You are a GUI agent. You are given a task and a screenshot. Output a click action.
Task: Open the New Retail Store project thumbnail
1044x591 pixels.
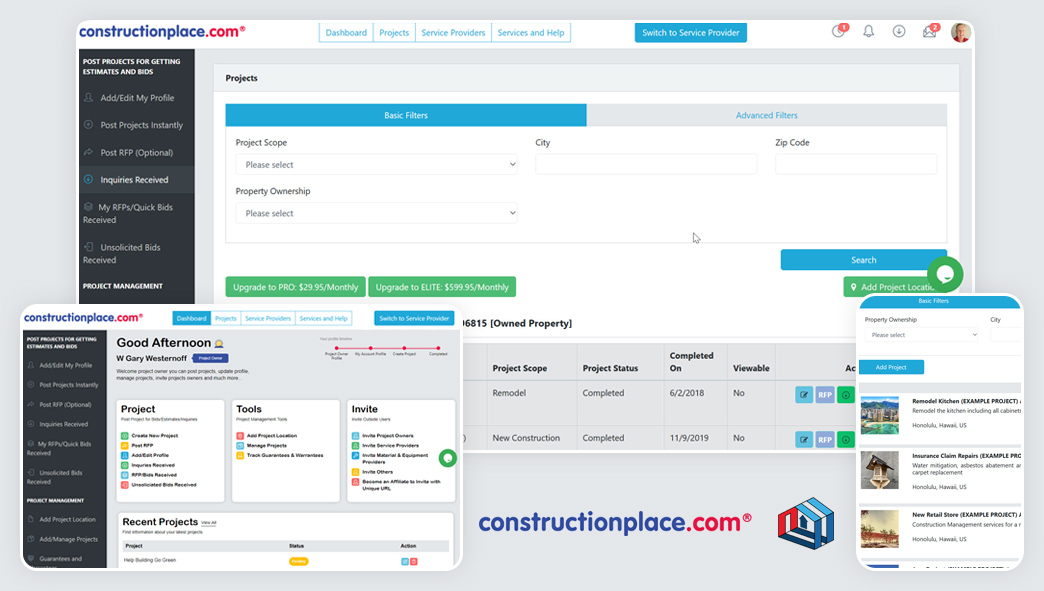click(880, 528)
